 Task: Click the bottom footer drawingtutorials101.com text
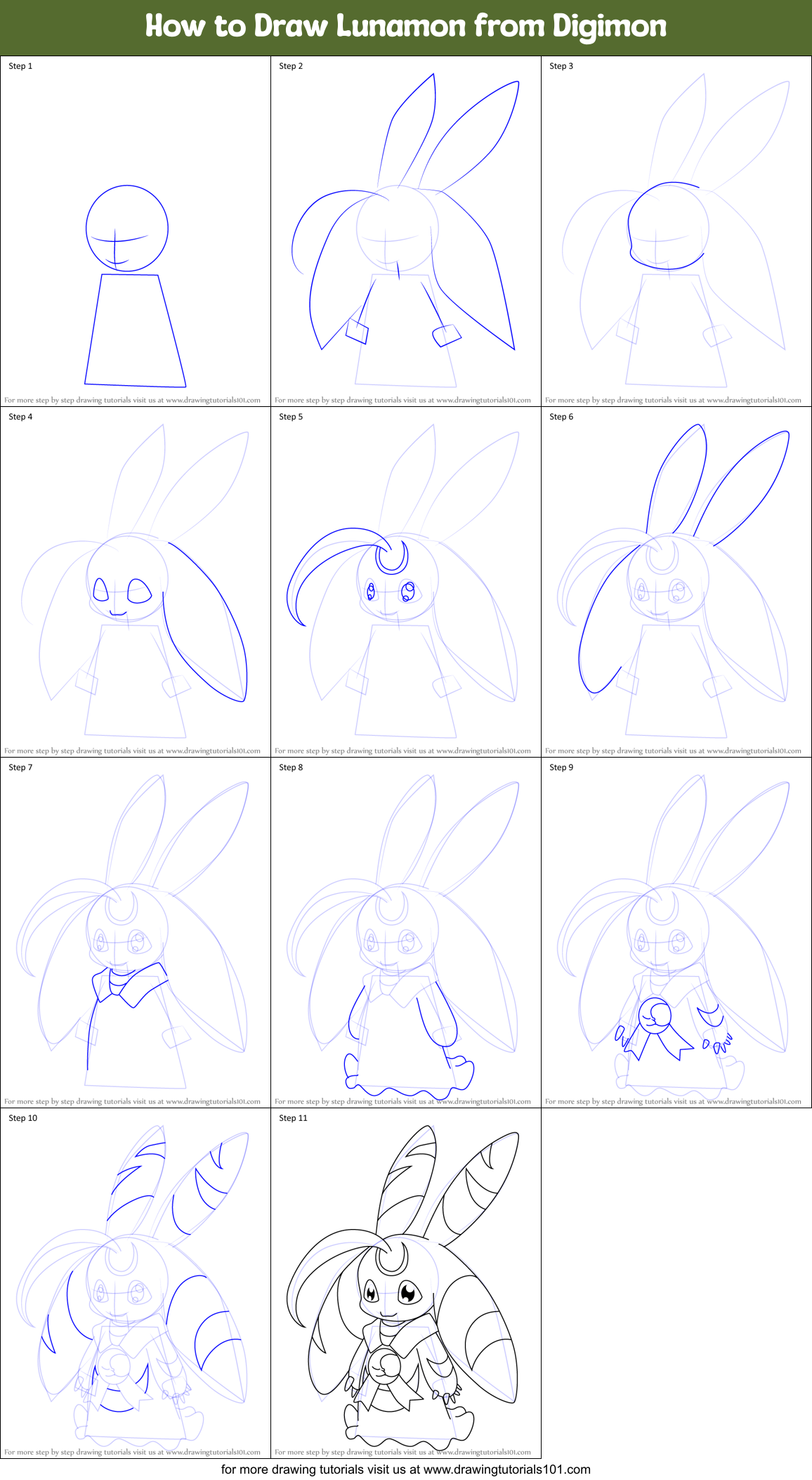(x=406, y=1469)
